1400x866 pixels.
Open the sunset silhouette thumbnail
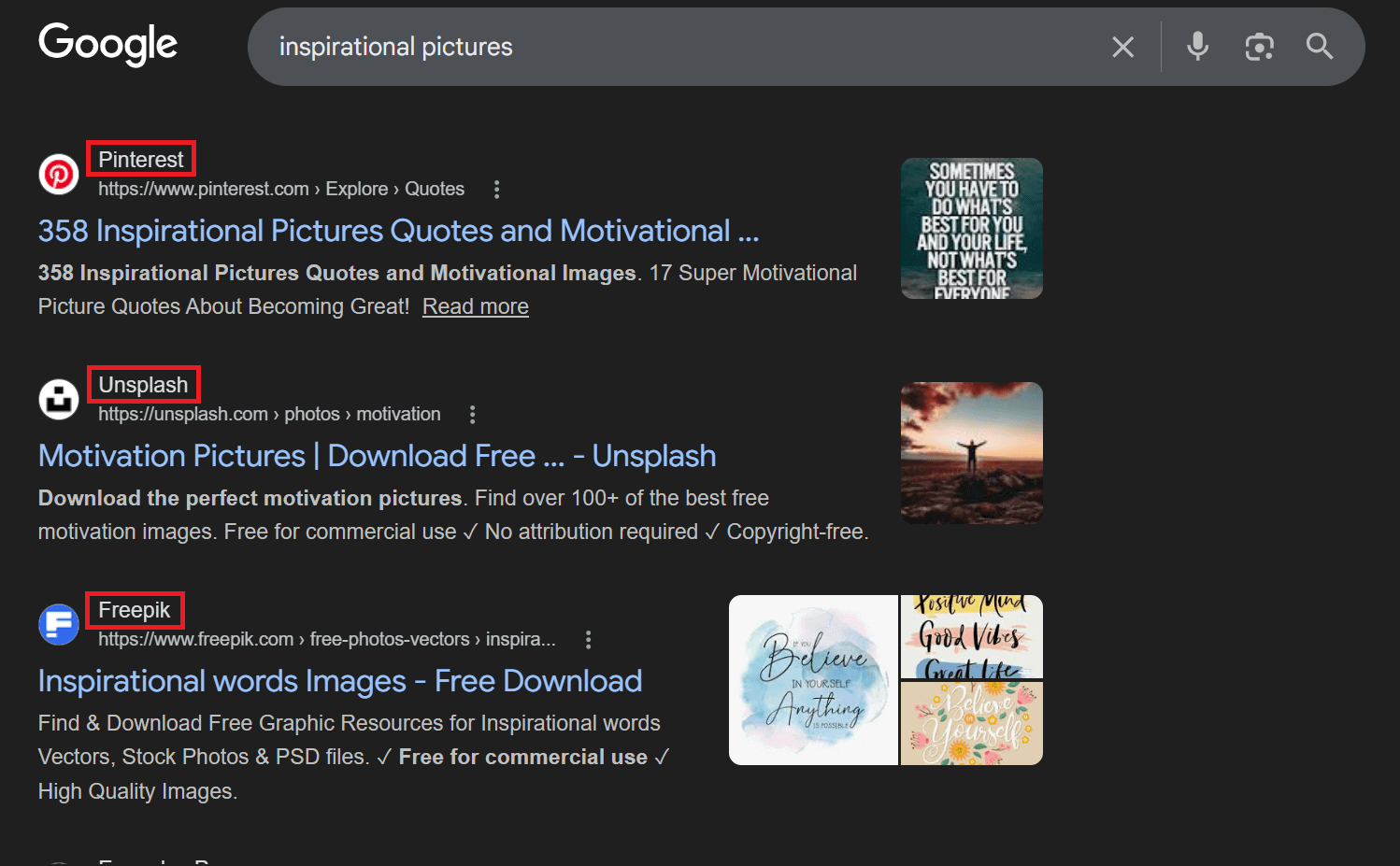[972, 453]
